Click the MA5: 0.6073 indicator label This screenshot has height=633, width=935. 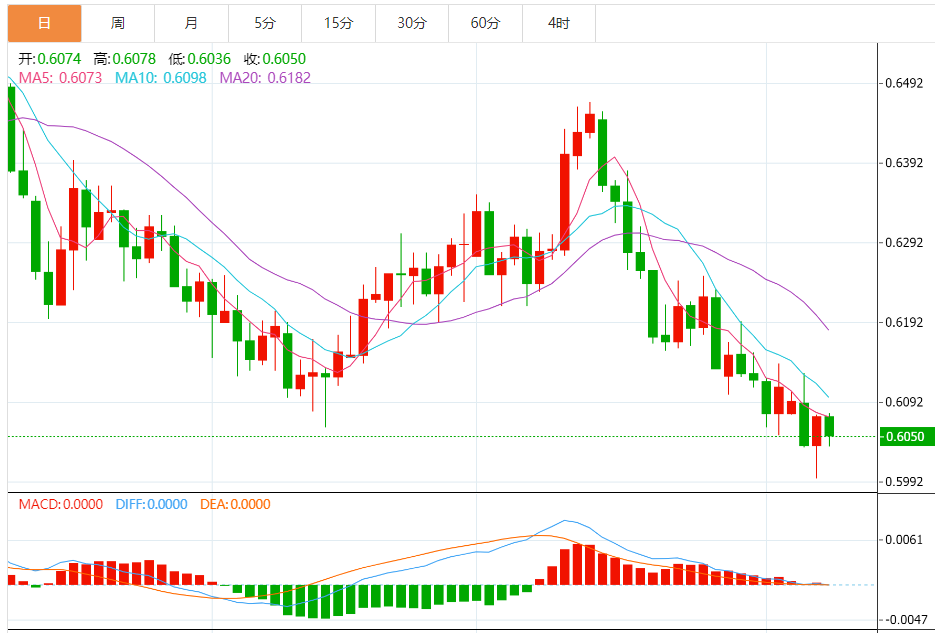pos(60,77)
